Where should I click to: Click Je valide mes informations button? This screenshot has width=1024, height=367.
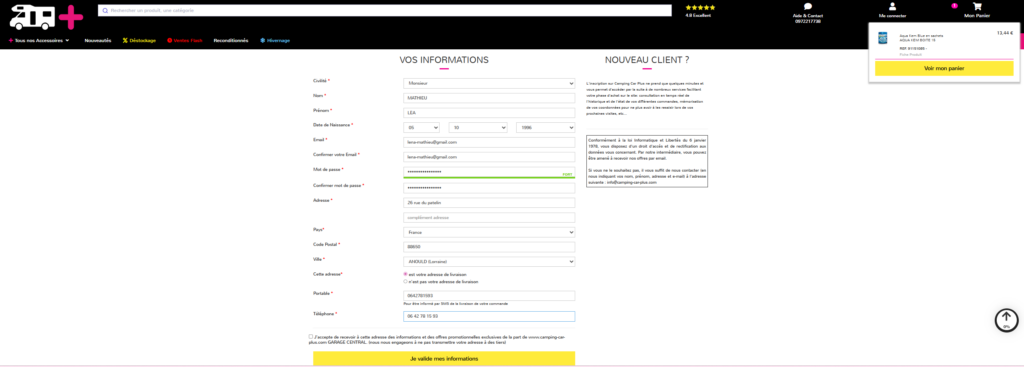(444, 359)
